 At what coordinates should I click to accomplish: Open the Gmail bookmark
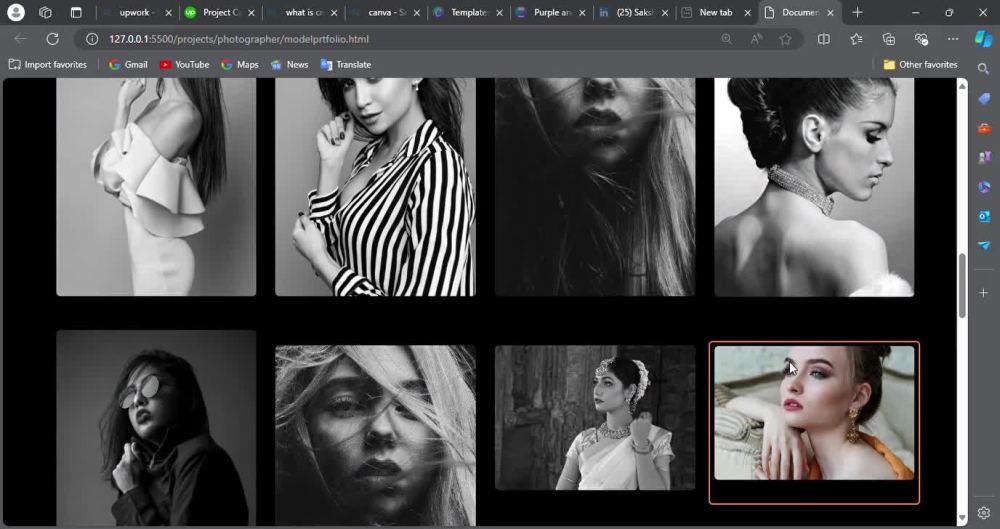click(128, 64)
